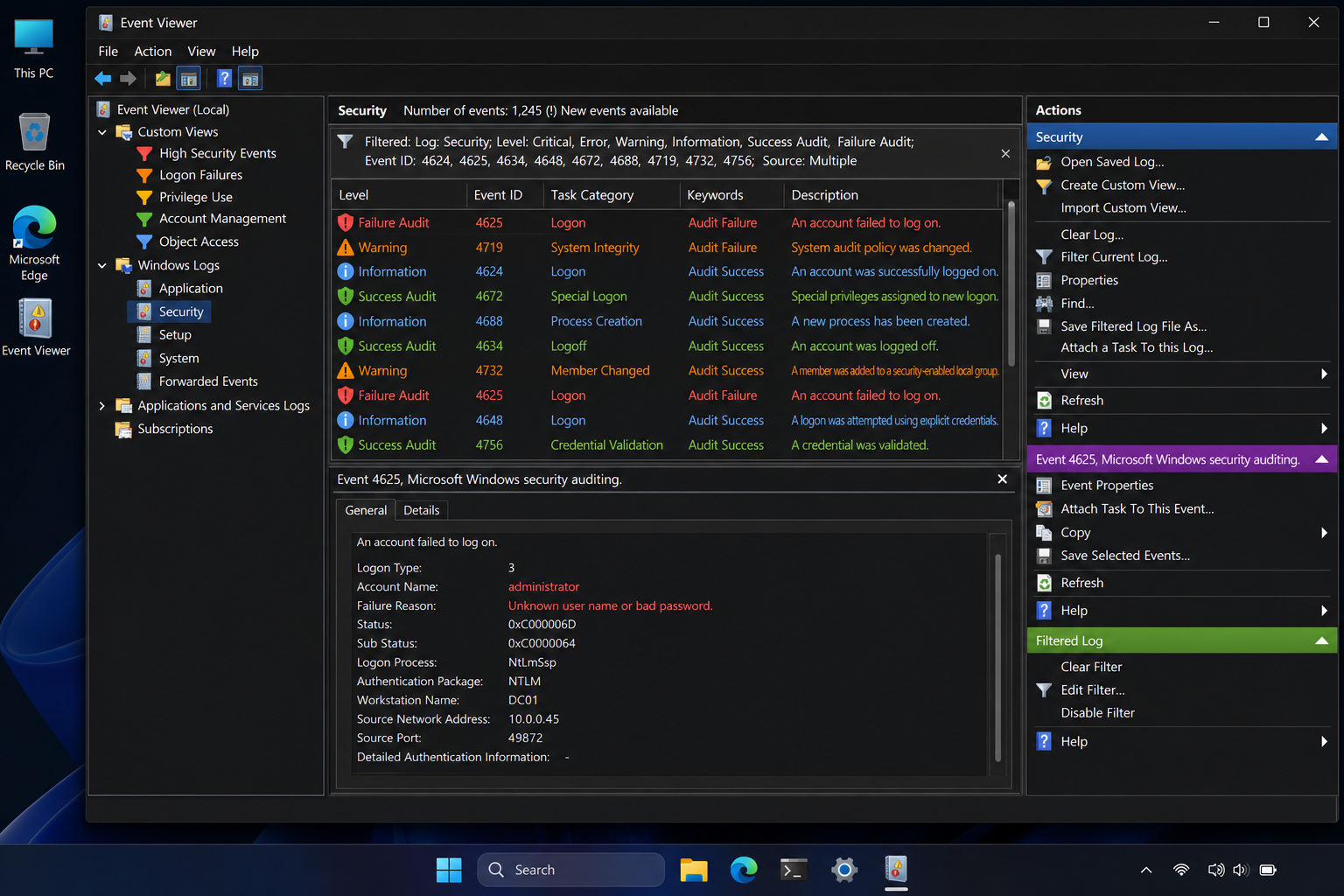Open the Help menu in menu bar
This screenshot has height=896, width=1344.
(245, 52)
